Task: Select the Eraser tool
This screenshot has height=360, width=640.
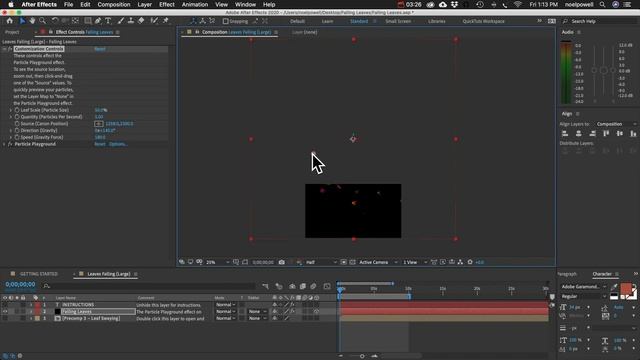Action: (x=141, y=21)
